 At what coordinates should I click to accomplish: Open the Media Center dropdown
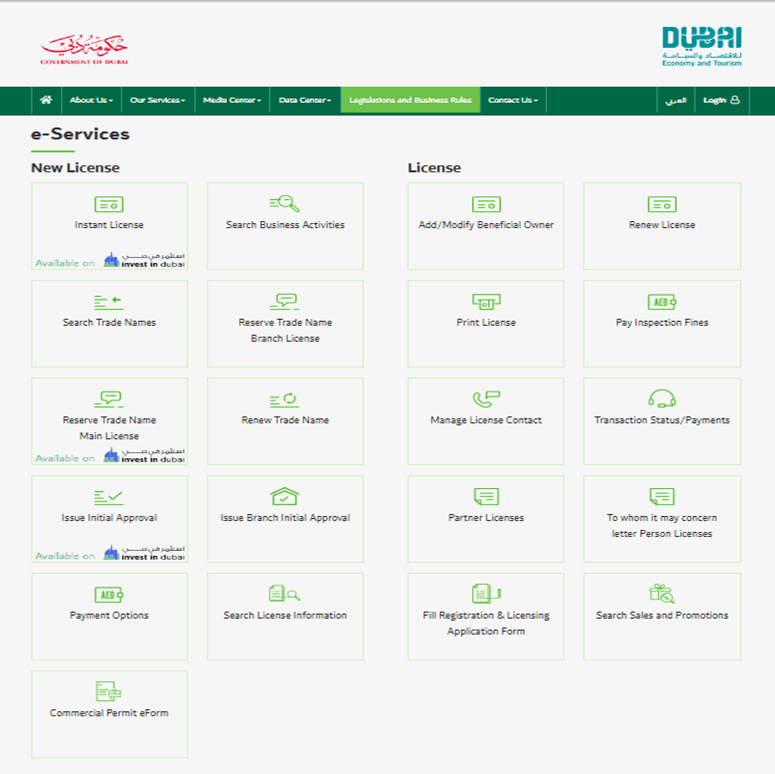point(232,100)
